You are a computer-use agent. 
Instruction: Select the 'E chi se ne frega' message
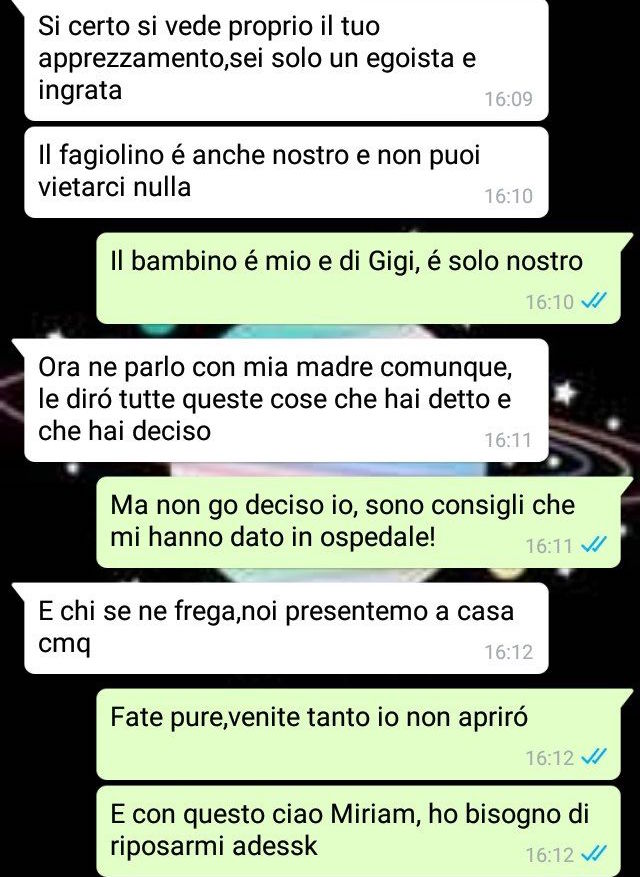(286, 628)
